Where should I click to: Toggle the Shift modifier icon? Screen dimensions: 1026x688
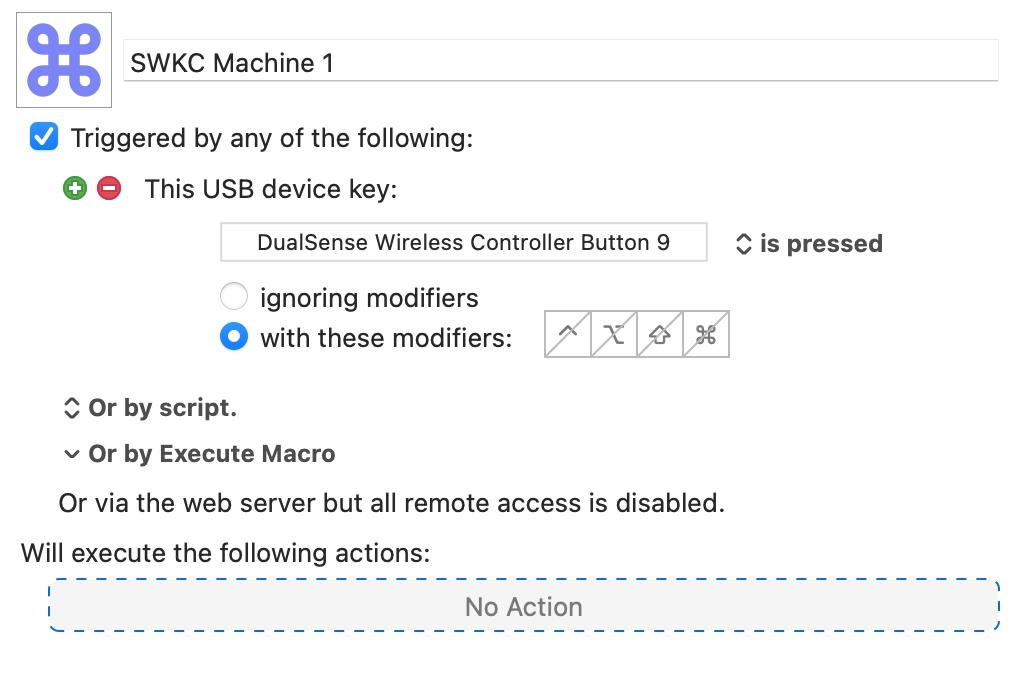660,335
